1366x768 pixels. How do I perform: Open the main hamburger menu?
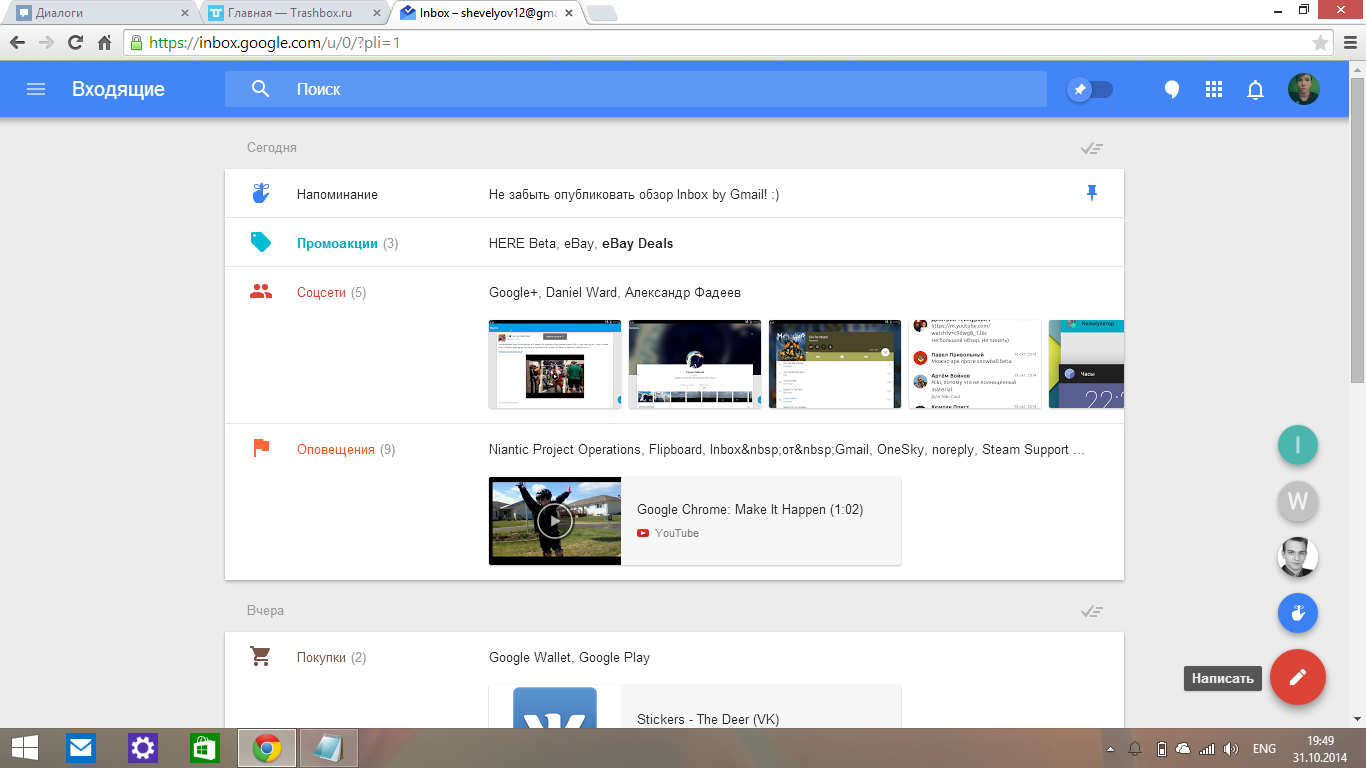36,89
